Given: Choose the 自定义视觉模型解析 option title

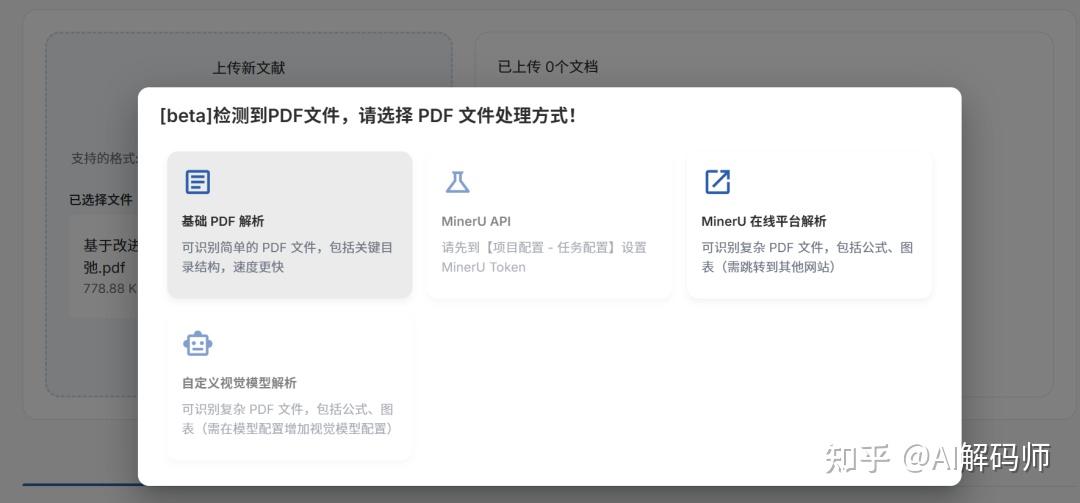Looking at the screenshot, I should (x=239, y=383).
